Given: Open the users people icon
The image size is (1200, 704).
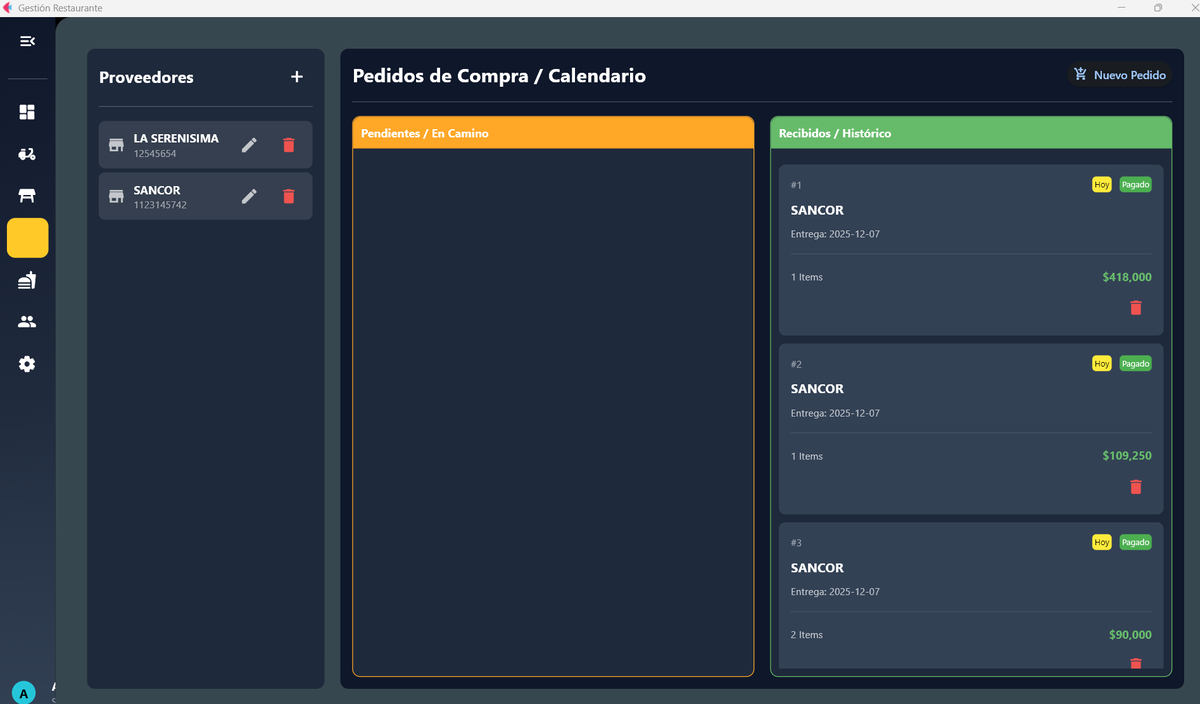Looking at the screenshot, I should point(27,322).
